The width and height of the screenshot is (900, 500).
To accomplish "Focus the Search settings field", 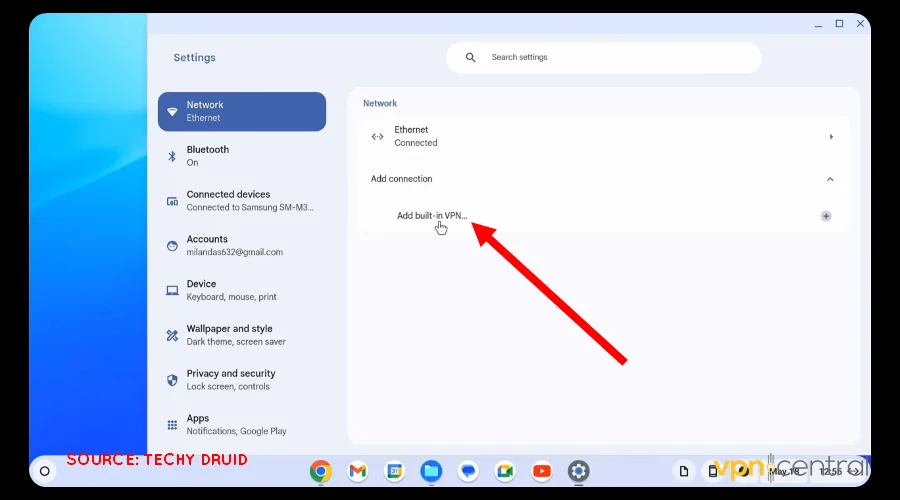I will pos(603,57).
